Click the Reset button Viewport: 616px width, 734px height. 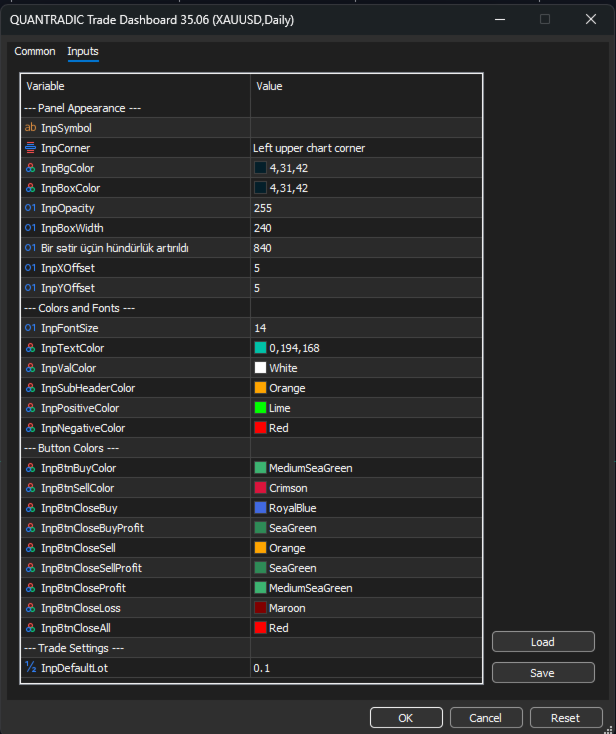[566, 718]
